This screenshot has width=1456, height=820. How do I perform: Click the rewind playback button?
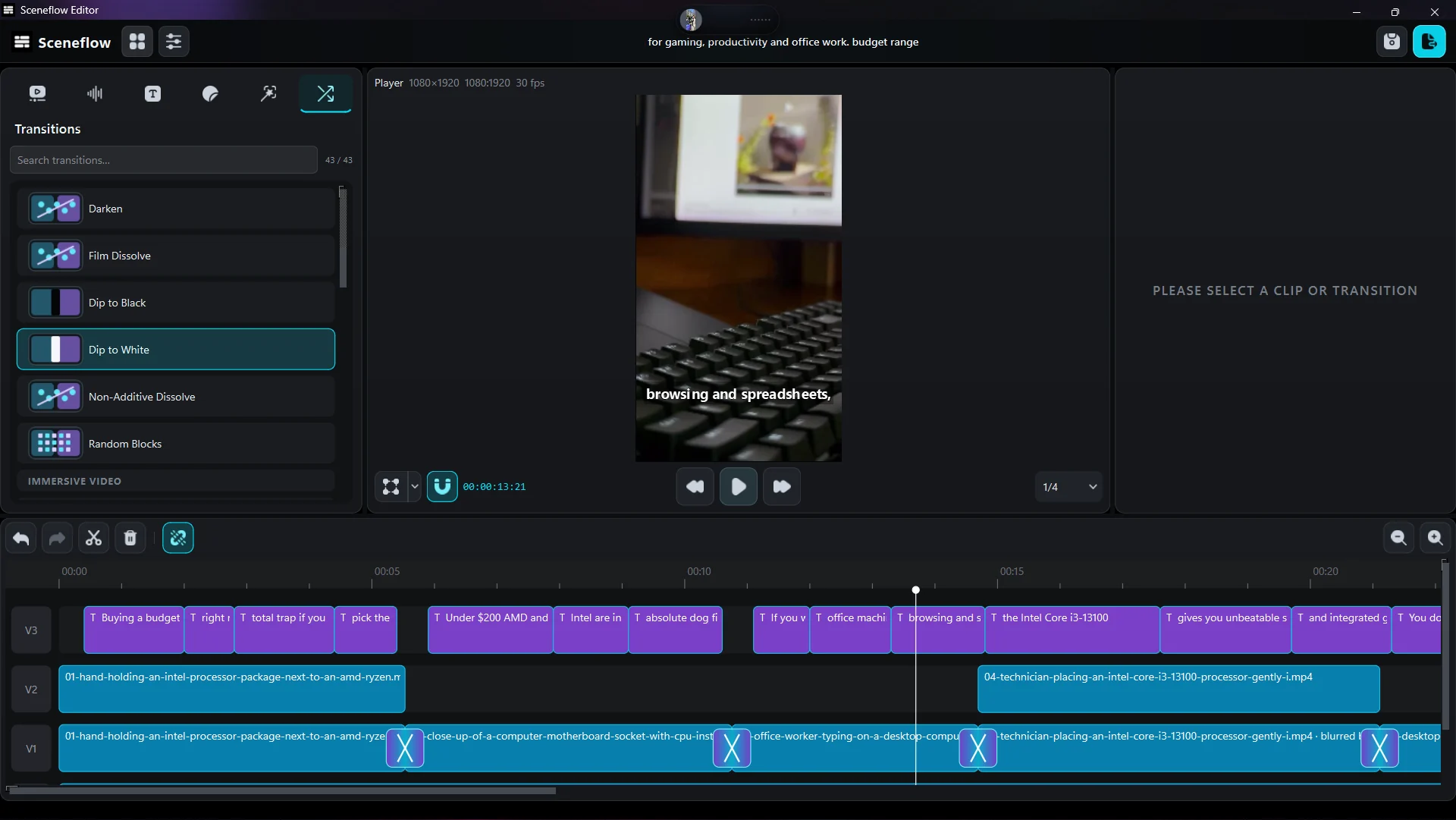695,487
